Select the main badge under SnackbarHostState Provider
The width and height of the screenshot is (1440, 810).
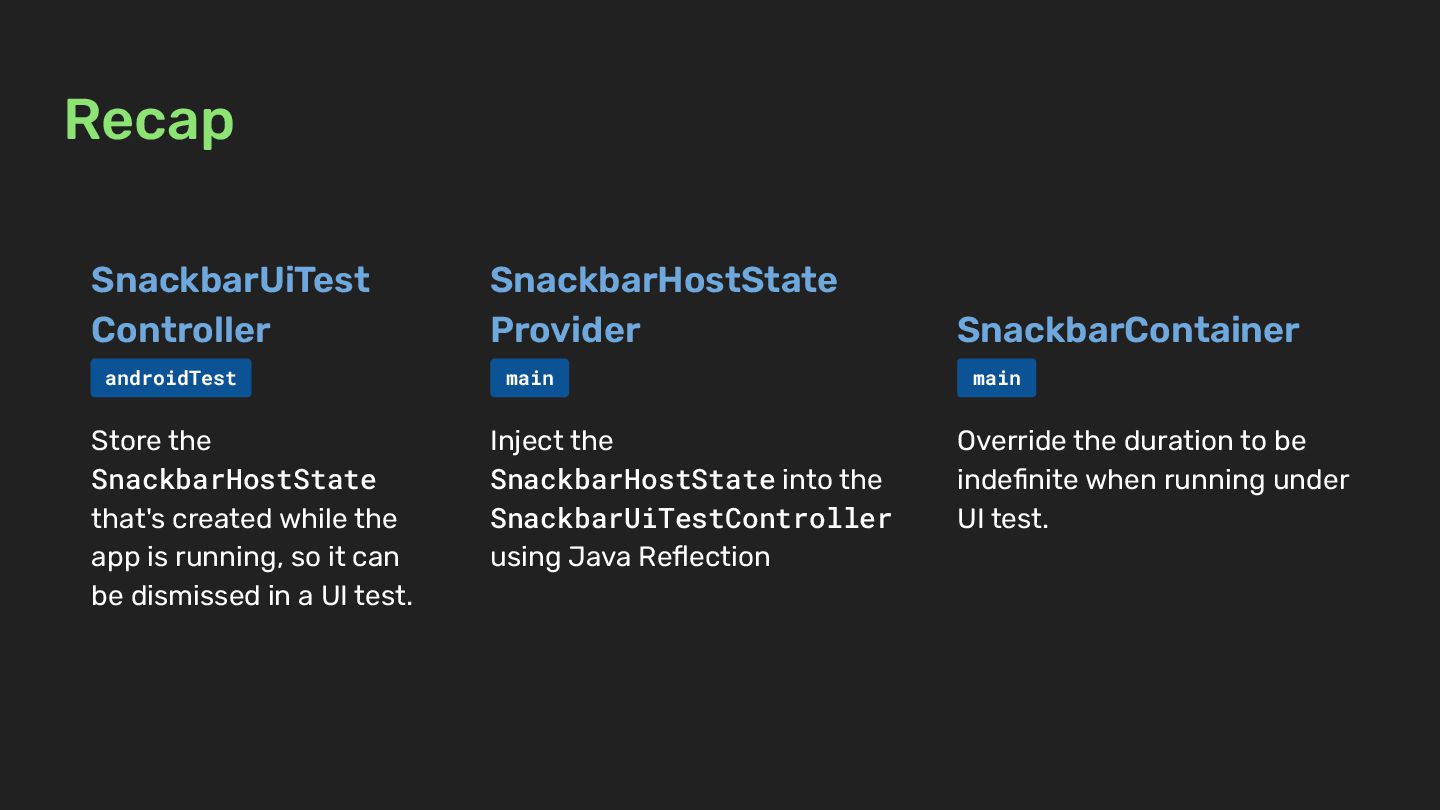(x=529, y=378)
